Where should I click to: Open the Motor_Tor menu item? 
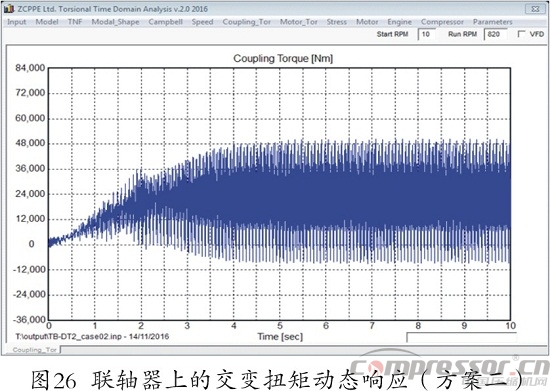coord(299,22)
